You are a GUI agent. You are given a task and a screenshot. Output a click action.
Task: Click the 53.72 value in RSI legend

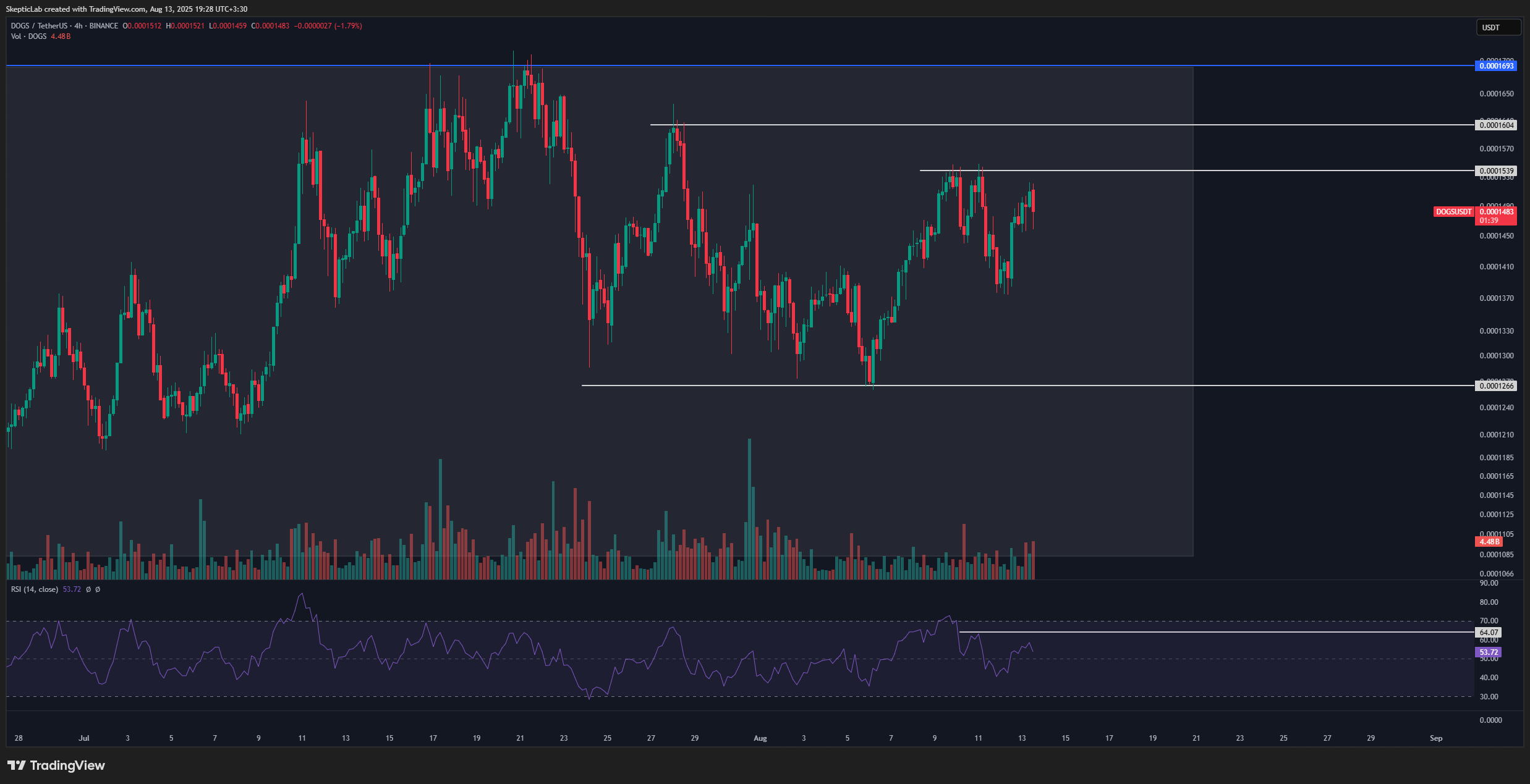tap(72, 589)
